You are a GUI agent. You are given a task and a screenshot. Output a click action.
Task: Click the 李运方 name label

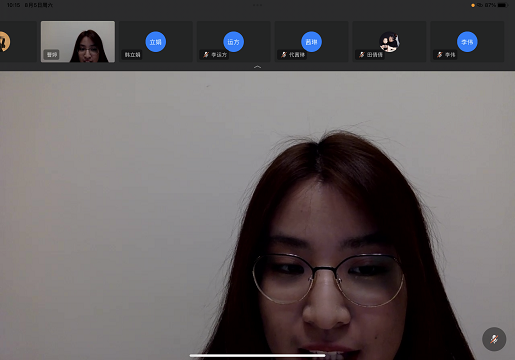click(x=219, y=55)
